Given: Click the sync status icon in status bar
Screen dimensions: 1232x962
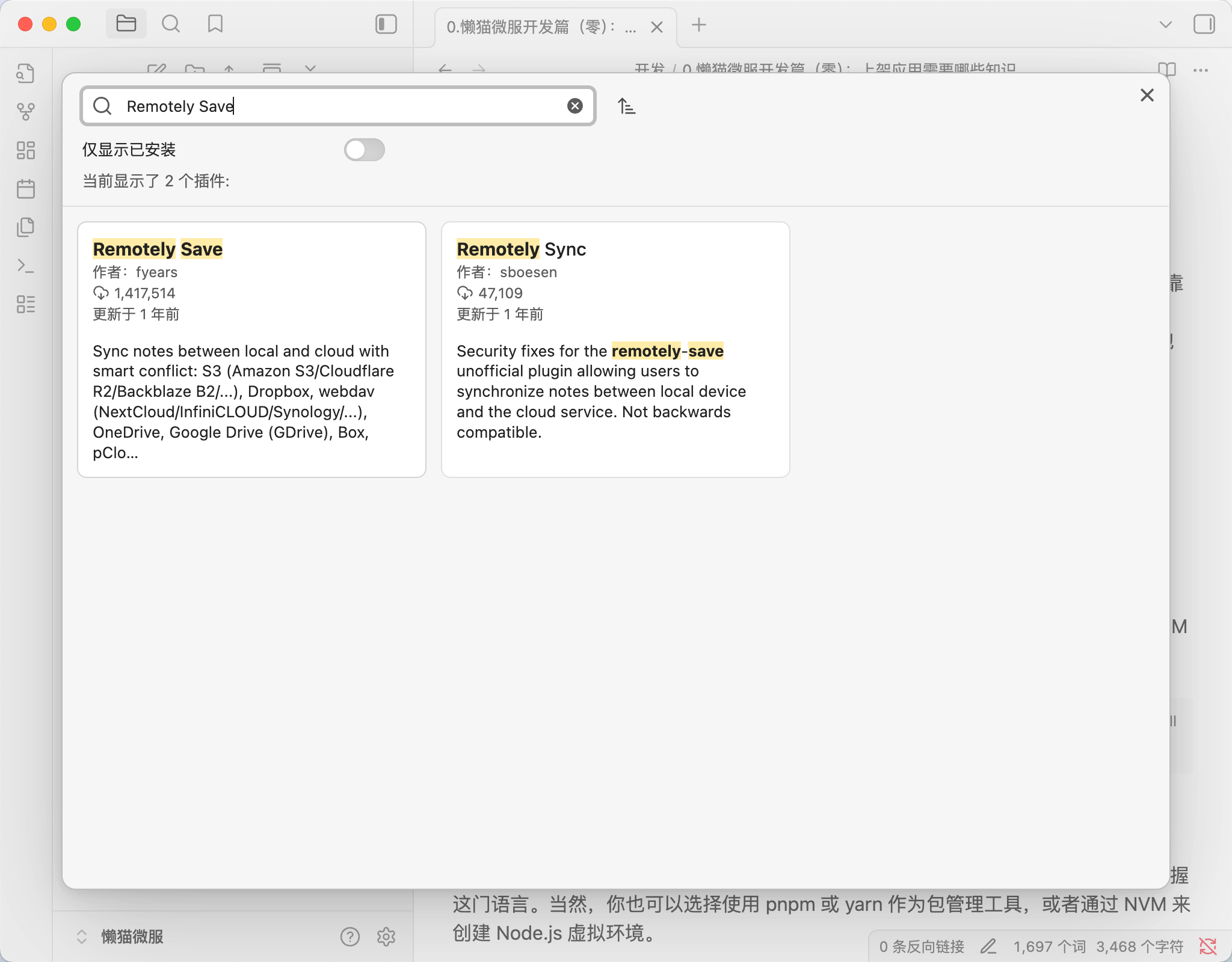Looking at the screenshot, I should click(1207, 946).
